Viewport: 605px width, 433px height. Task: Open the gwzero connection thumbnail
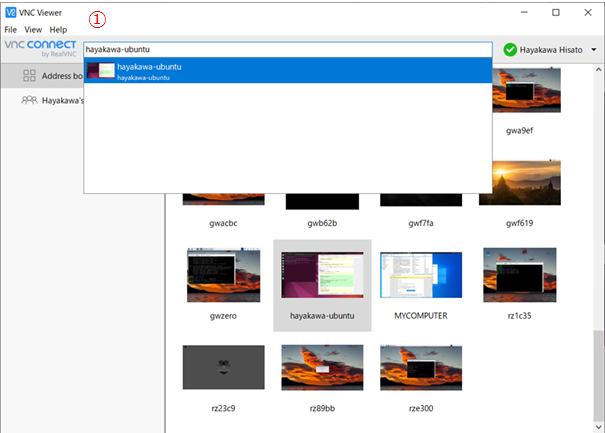tap(223, 275)
